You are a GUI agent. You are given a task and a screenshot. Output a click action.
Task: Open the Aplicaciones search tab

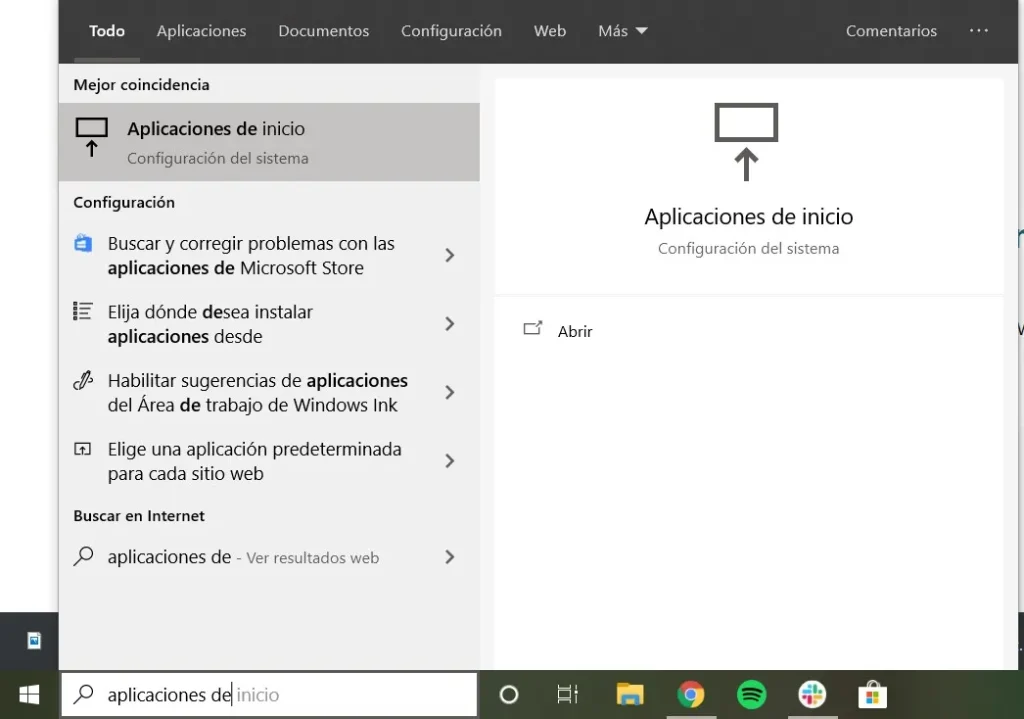pos(201,31)
